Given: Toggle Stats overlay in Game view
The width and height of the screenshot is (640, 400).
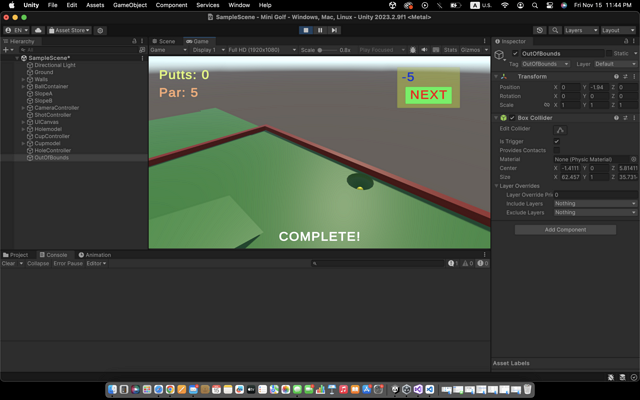Looking at the screenshot, I should 450,50.
